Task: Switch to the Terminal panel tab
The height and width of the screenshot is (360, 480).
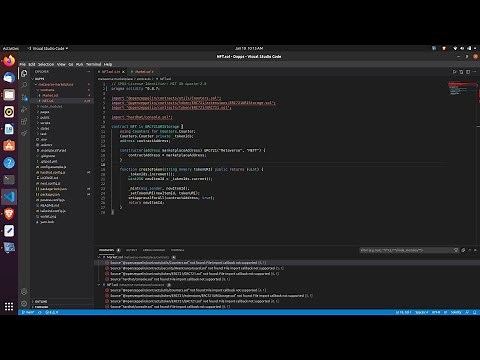Action: (177, 250)
